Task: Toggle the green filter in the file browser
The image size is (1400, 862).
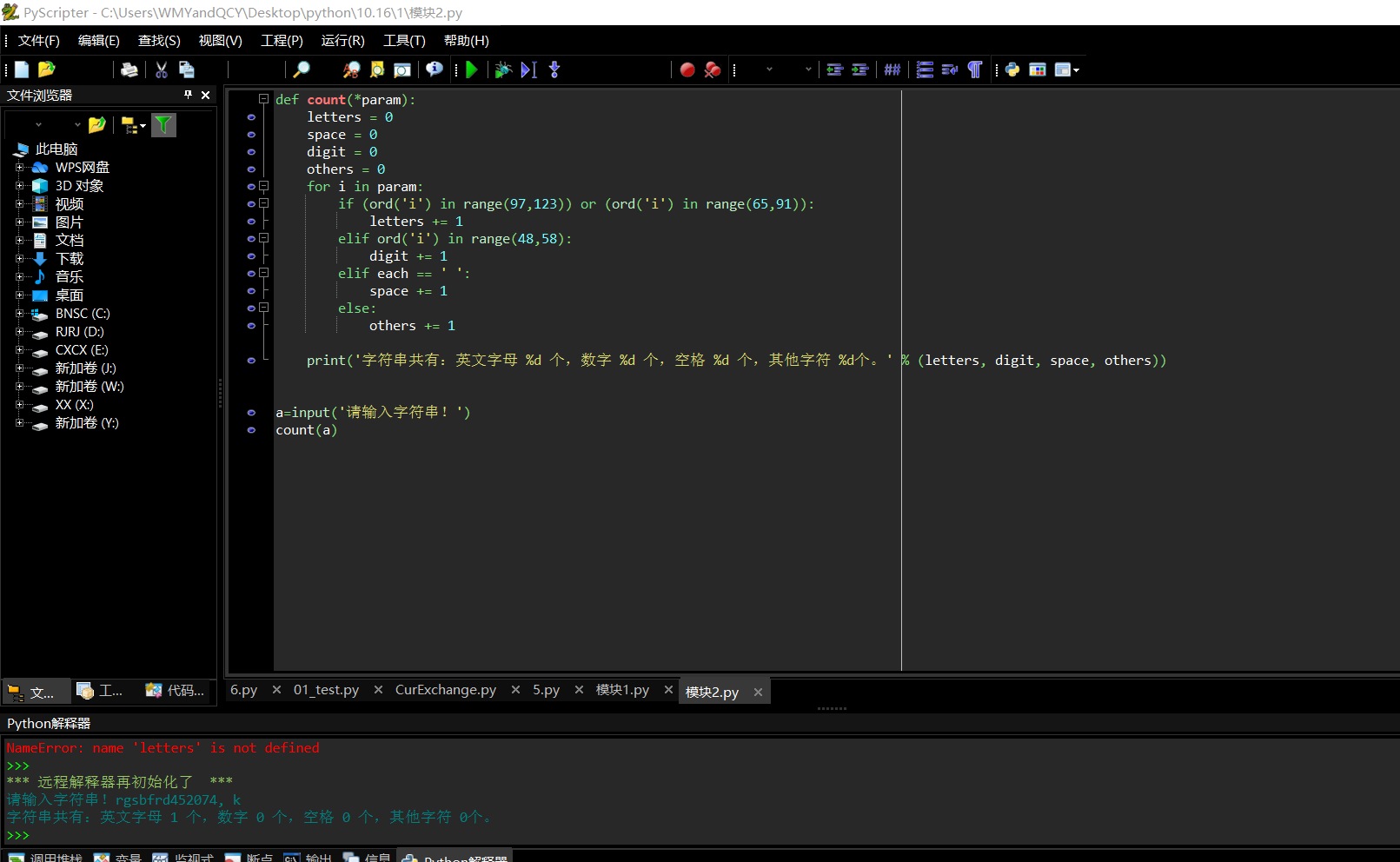Action: point(163,125)
